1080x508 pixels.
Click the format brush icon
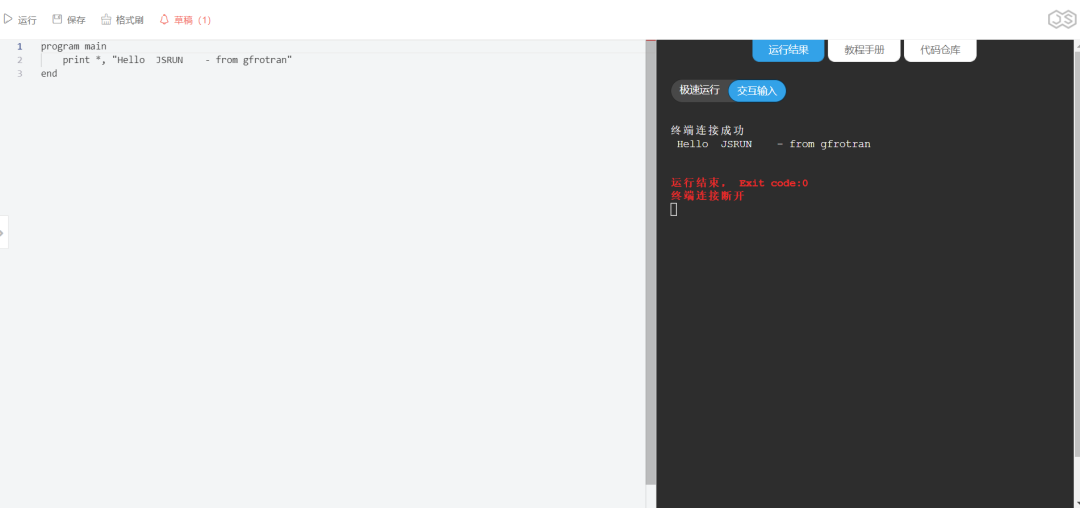tap(106, 19)
